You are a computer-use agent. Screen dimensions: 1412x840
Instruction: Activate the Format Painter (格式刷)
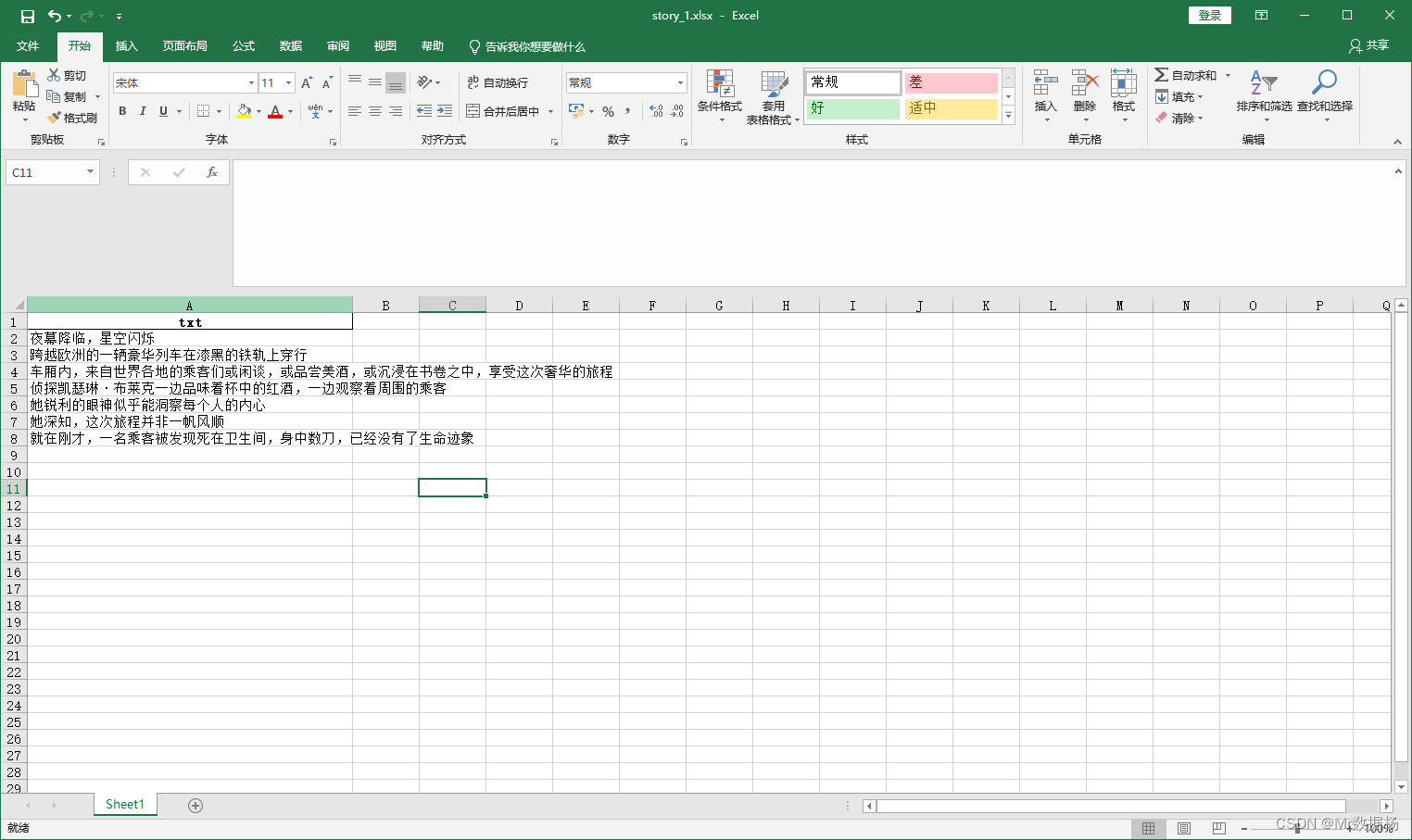click(72, 118)
